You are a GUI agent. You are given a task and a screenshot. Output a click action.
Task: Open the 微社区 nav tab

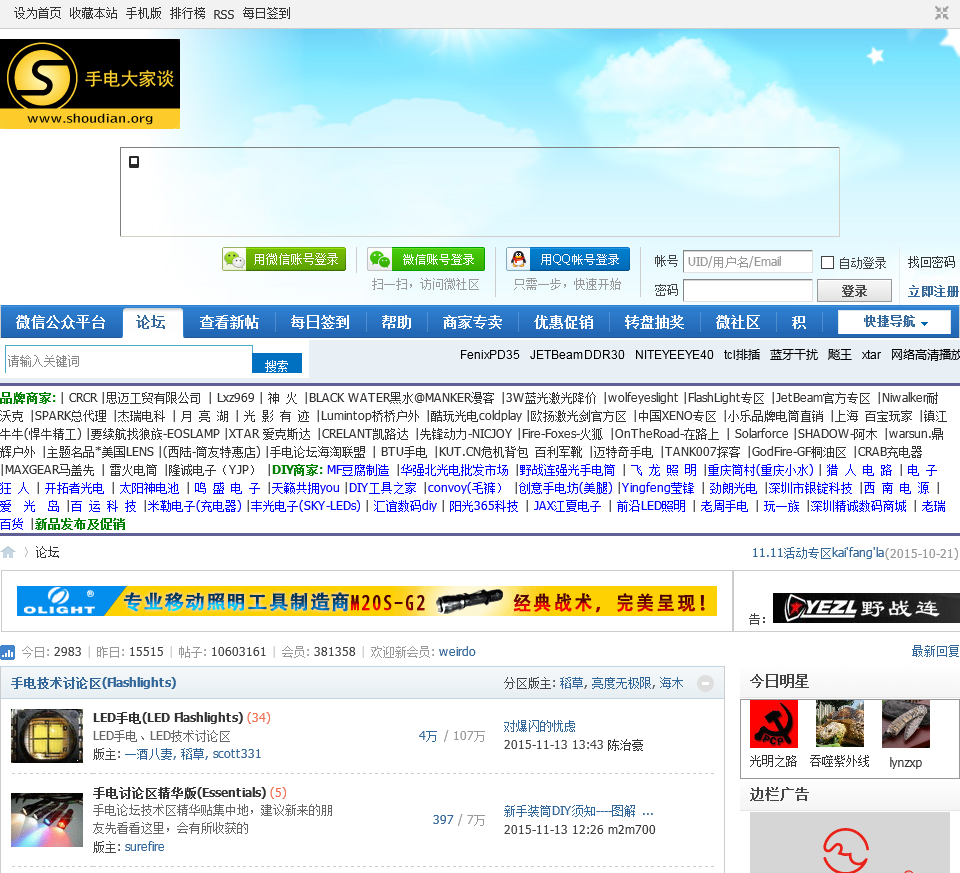[x=738, y=322]
